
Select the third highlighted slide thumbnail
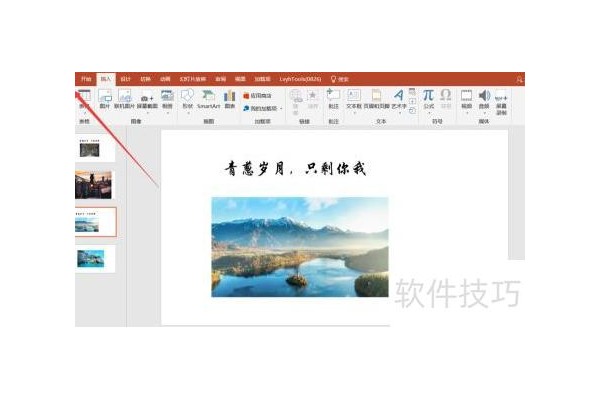click(x=96, y=222)
